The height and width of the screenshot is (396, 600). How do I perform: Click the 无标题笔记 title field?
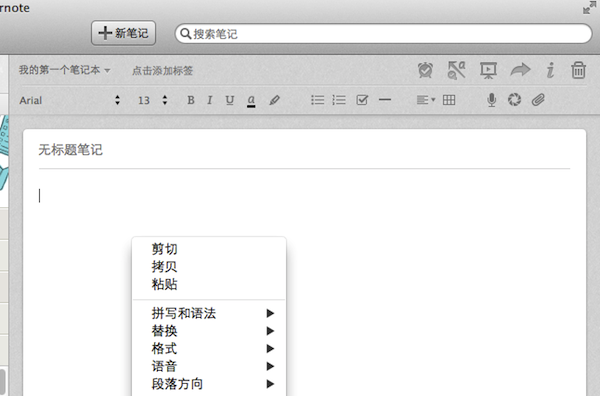tap(304, 150)
